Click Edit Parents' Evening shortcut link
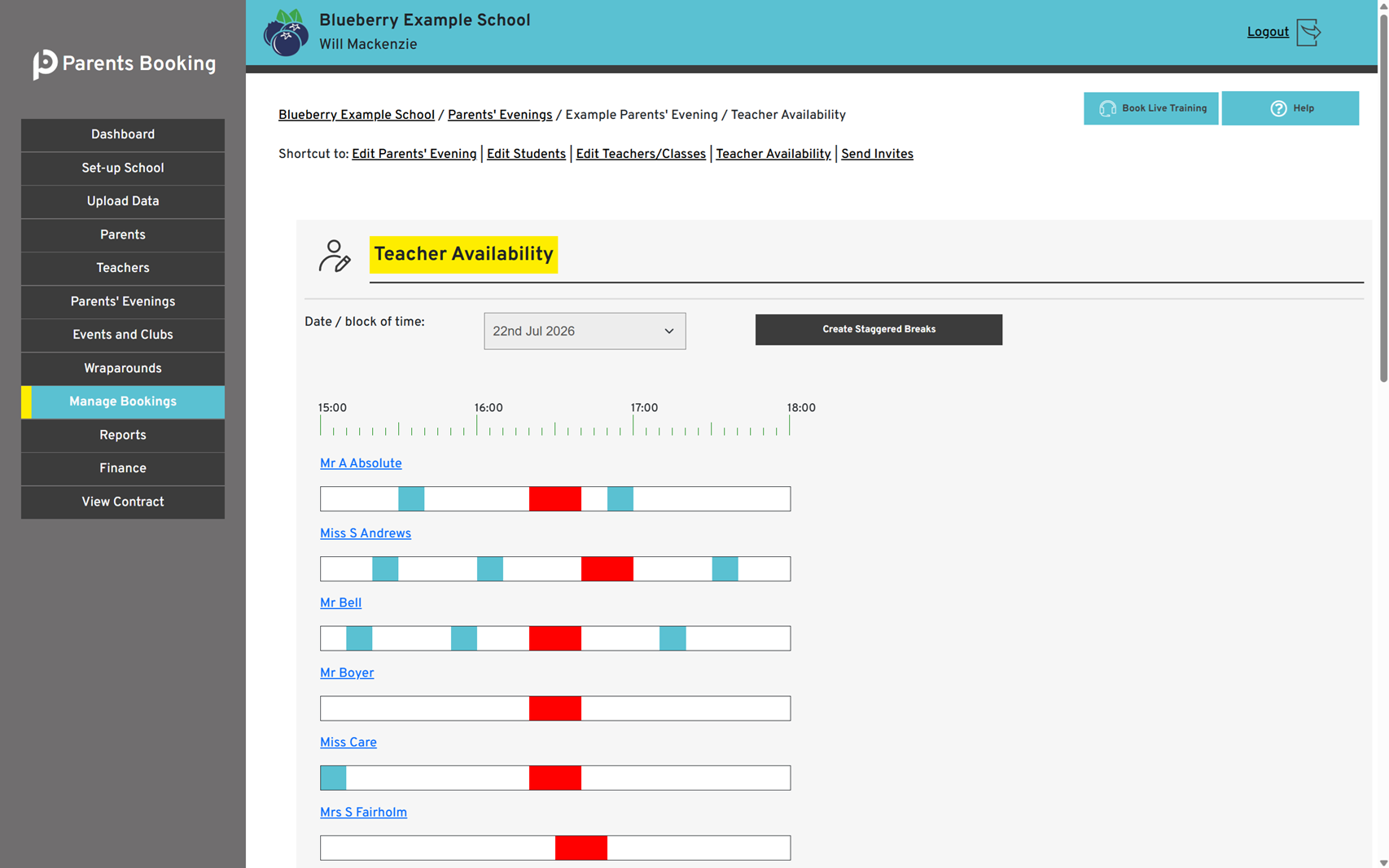 [x=414, y=155]
